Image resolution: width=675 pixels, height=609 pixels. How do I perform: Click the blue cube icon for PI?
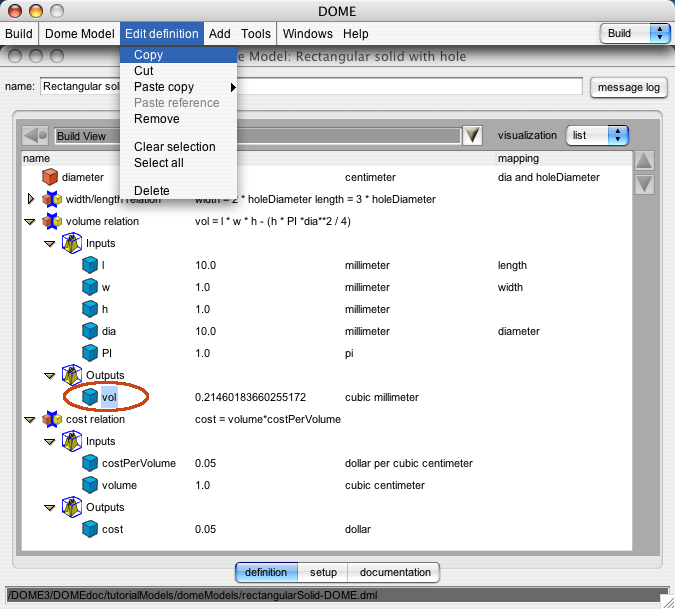[x=90, y=353]
